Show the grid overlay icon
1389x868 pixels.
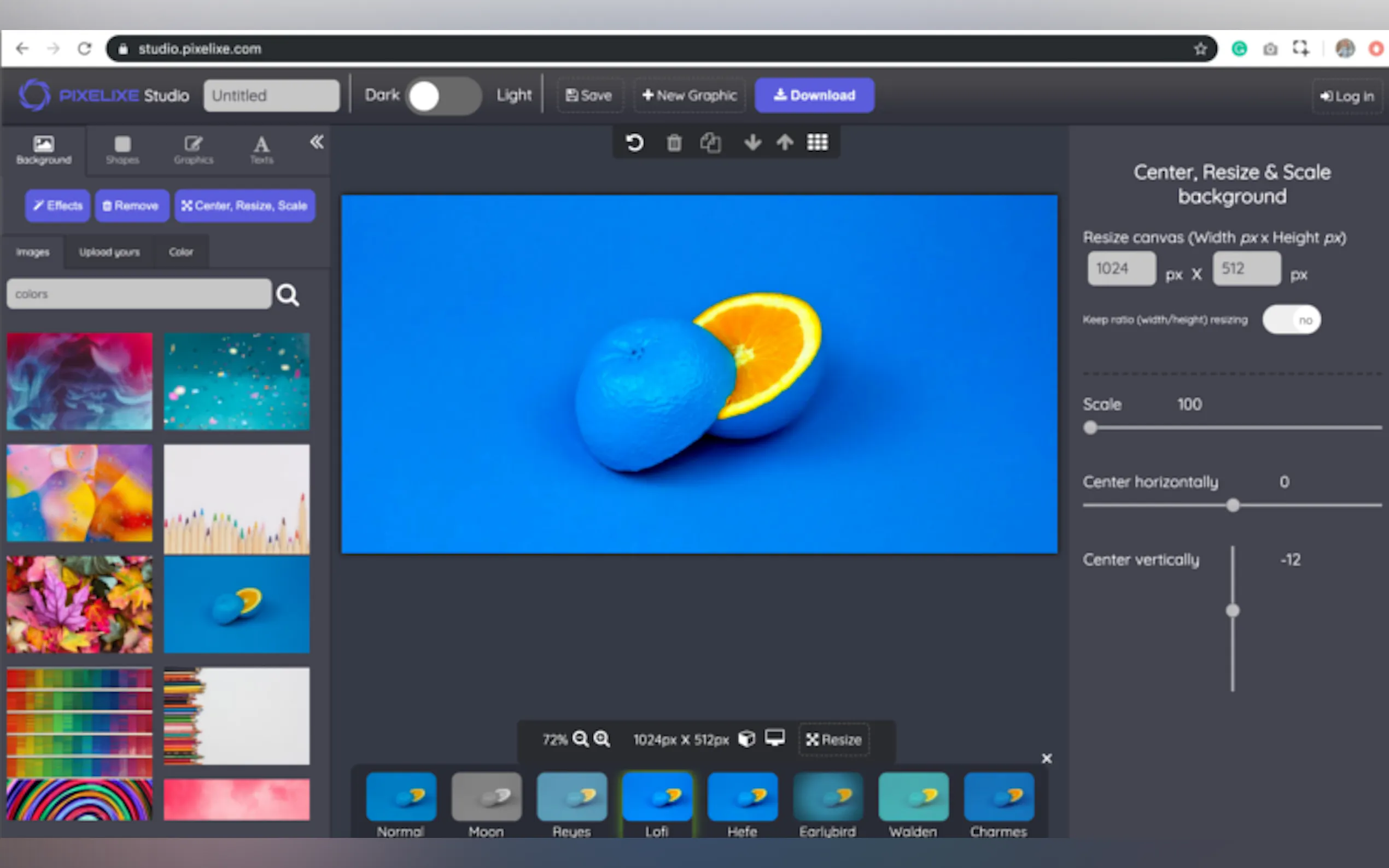pos(817,142)
